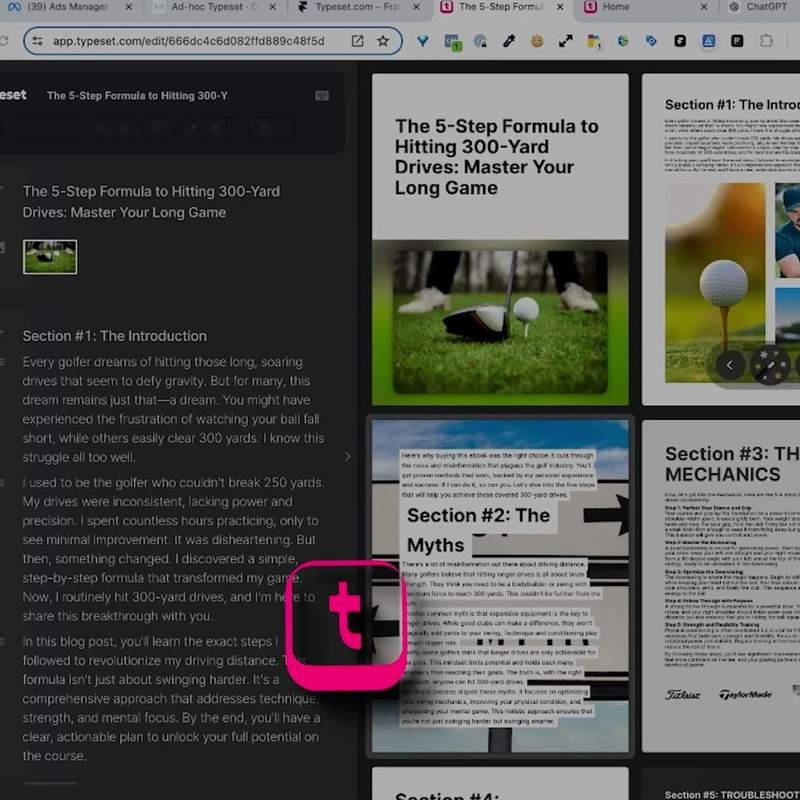The width and height of the screenshot is (800, 800).
Task: Click the pink Typeset logo overlay
Action: click(x=346, y=626)
